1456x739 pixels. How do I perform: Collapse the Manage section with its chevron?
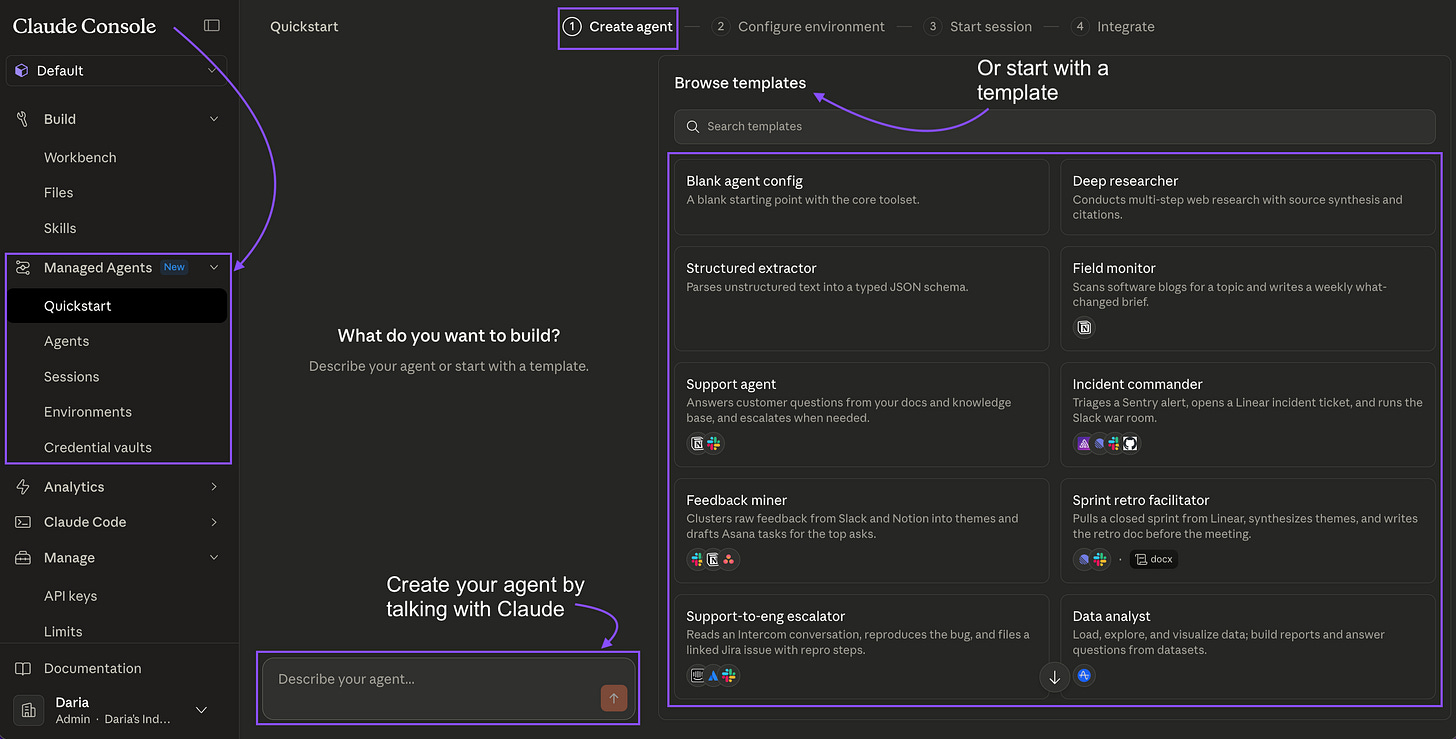[x=213, y=558]
